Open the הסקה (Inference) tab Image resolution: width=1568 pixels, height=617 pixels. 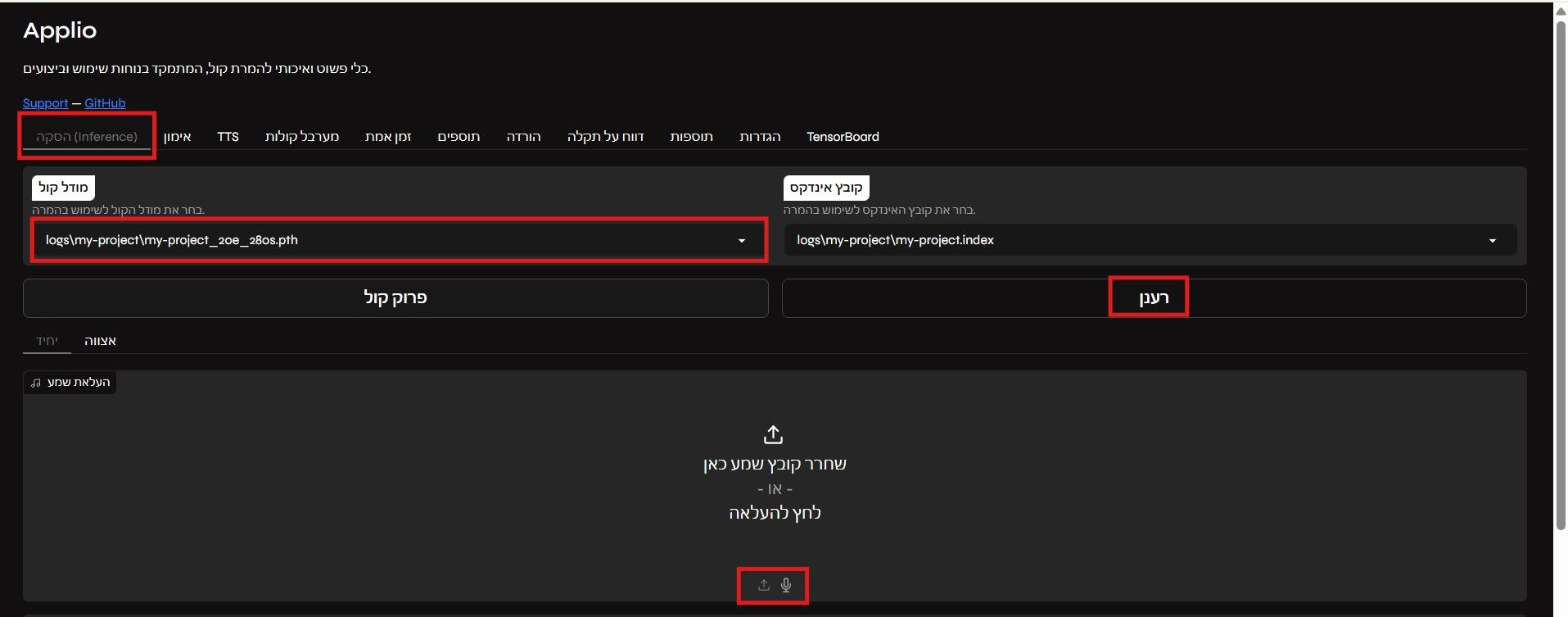tap(87, 137)
